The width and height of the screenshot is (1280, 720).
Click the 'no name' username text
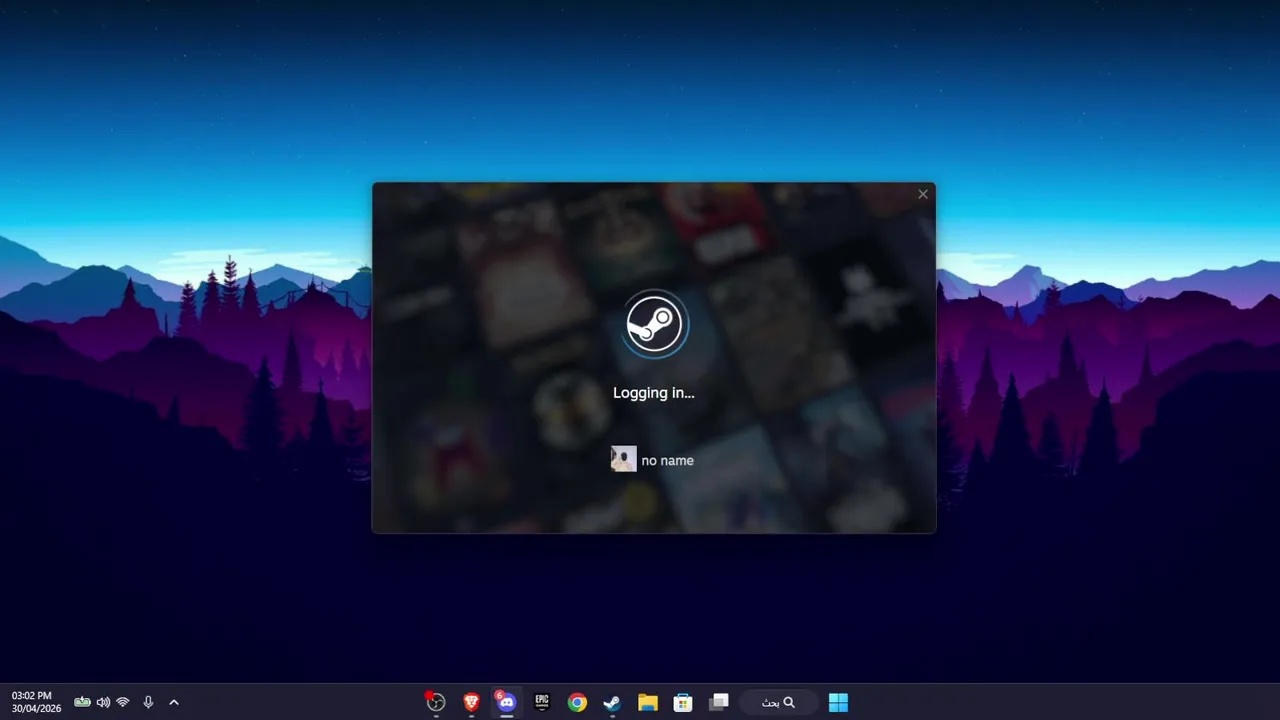(667, 461)
